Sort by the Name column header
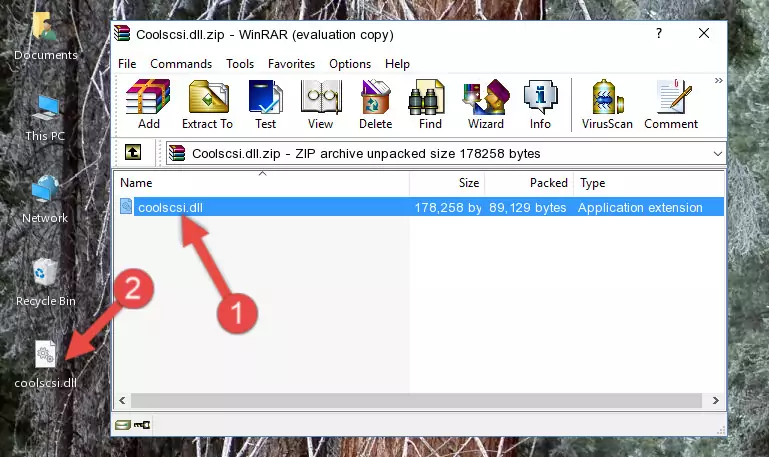The image size is (769, 457). (262, 183)
